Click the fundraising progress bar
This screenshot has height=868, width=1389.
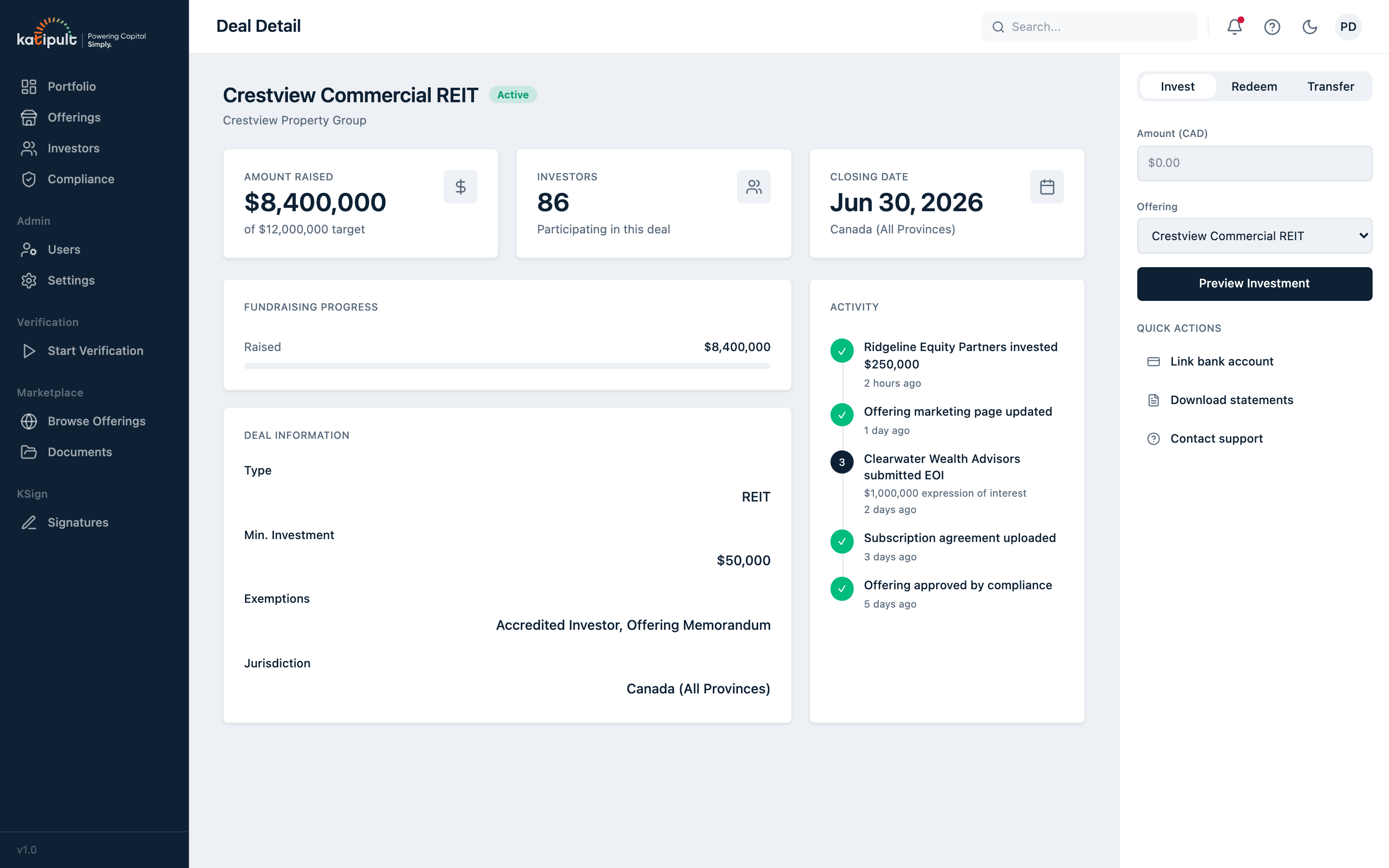507,366
